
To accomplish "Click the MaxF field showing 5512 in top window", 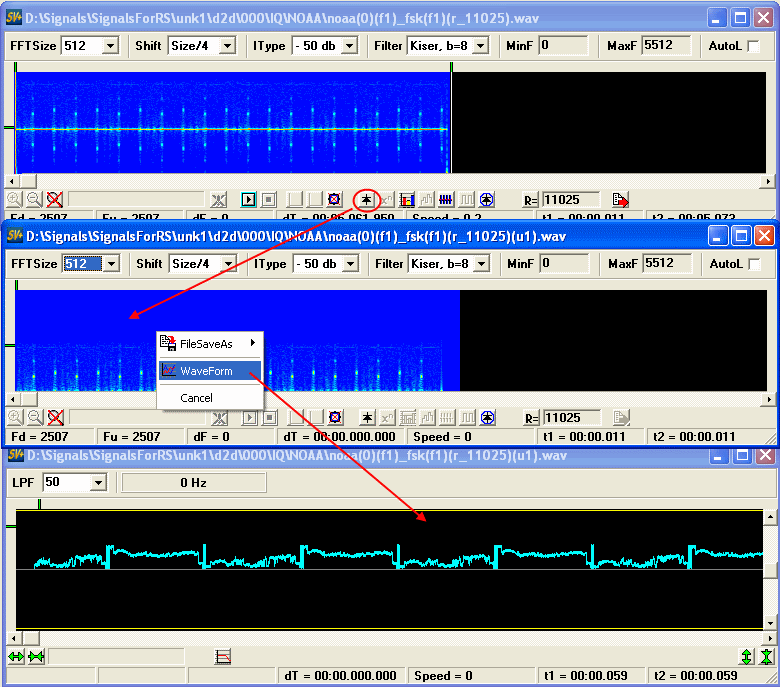I will 666,46.
